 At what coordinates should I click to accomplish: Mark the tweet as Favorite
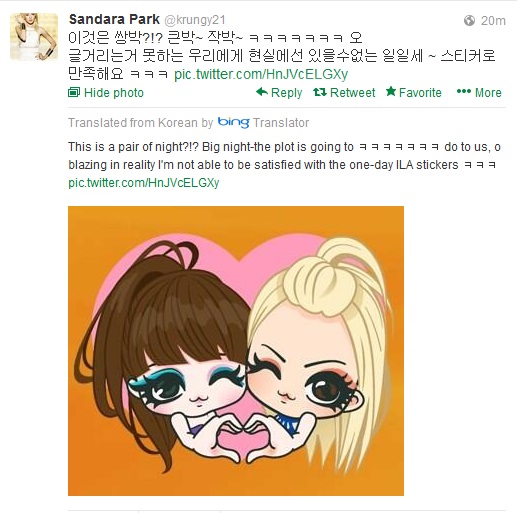(414, 92)
